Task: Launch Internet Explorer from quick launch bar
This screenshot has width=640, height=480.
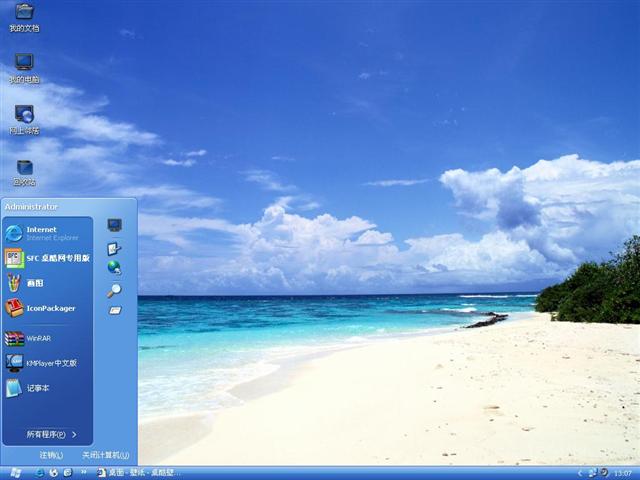Action: [x=40, y=473]
